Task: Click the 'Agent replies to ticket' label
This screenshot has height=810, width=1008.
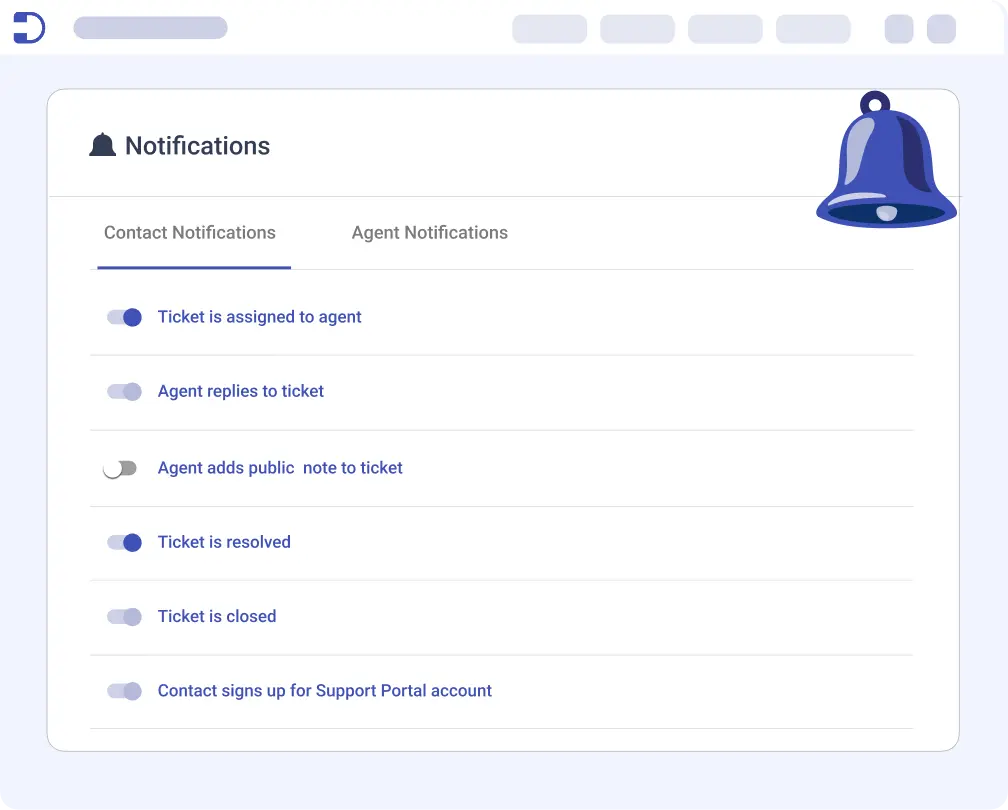Action: point(241,391)
